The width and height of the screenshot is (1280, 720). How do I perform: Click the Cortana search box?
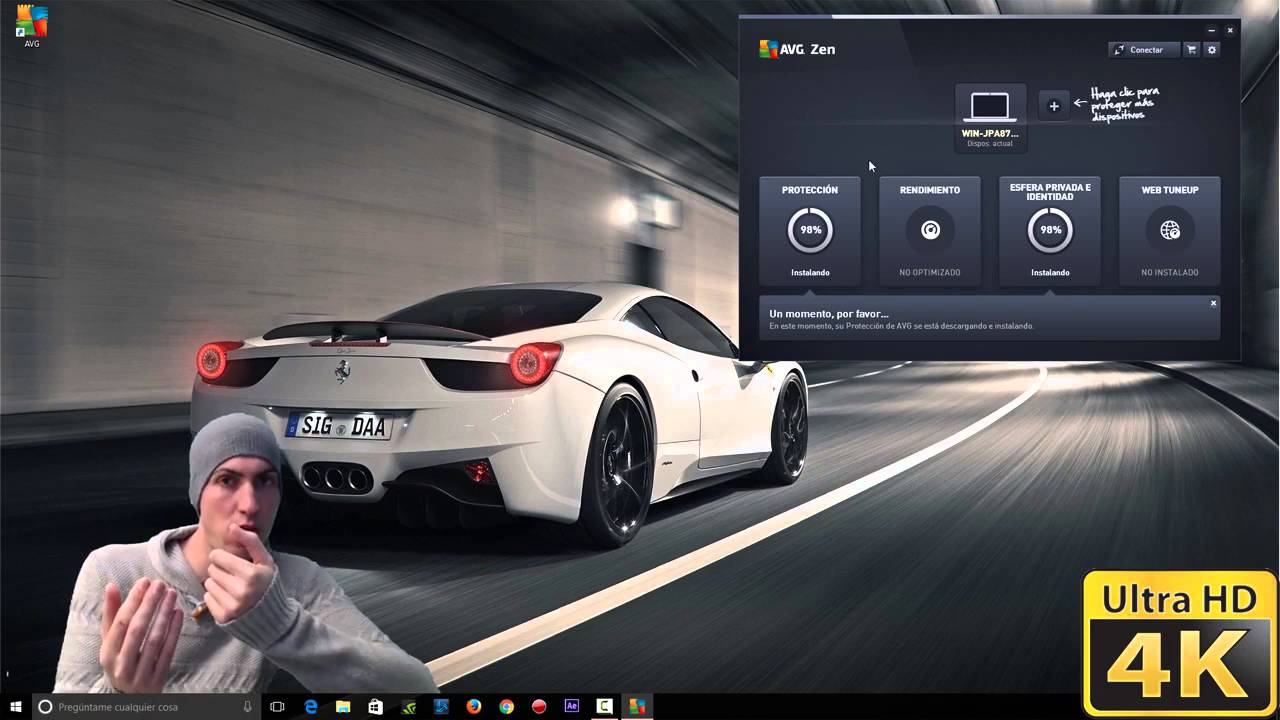click(x=146, y=706)
